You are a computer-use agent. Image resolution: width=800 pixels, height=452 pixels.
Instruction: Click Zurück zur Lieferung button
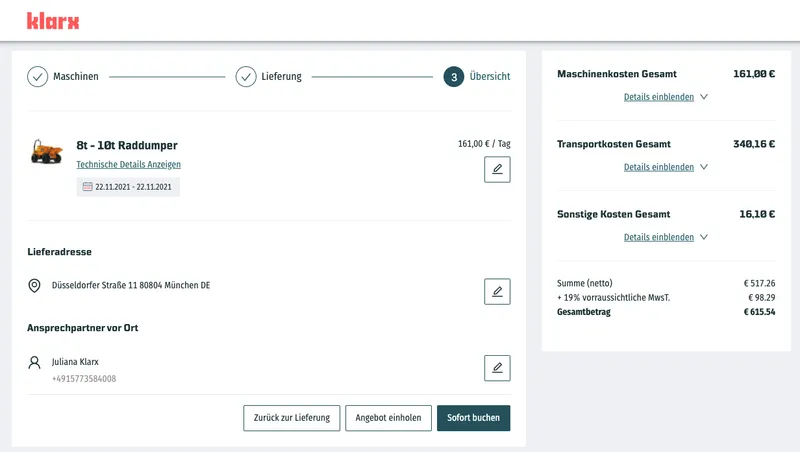tap(292, 418)
